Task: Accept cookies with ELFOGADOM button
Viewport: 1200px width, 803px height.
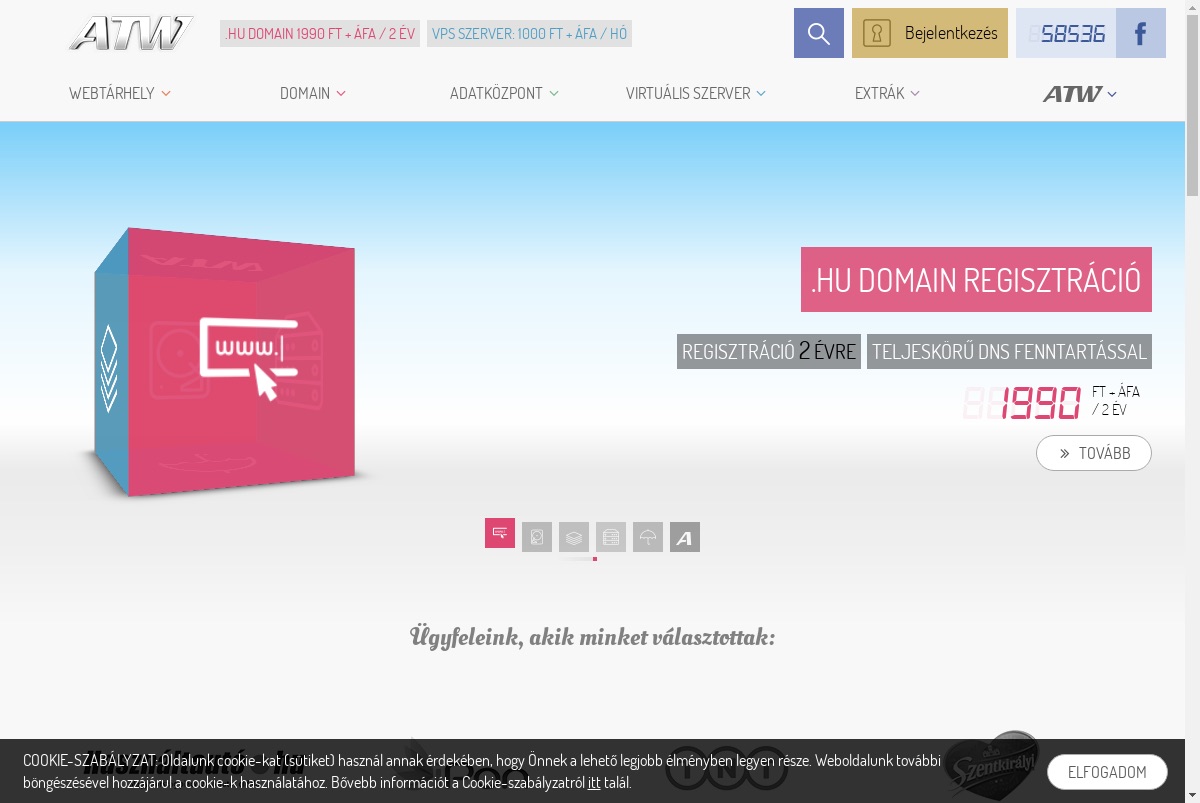Action: 1107,772
